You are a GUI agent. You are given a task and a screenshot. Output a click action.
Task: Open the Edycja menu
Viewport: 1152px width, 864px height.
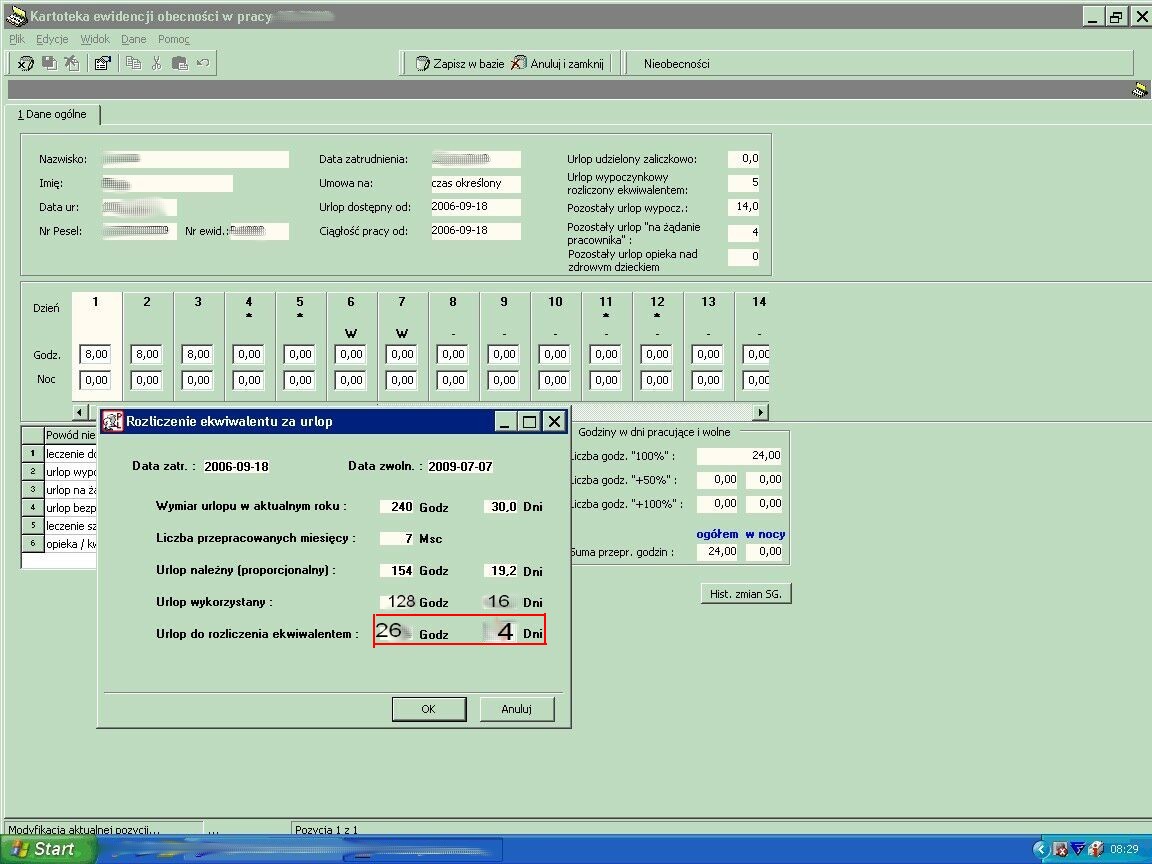[x=52, y=39]
